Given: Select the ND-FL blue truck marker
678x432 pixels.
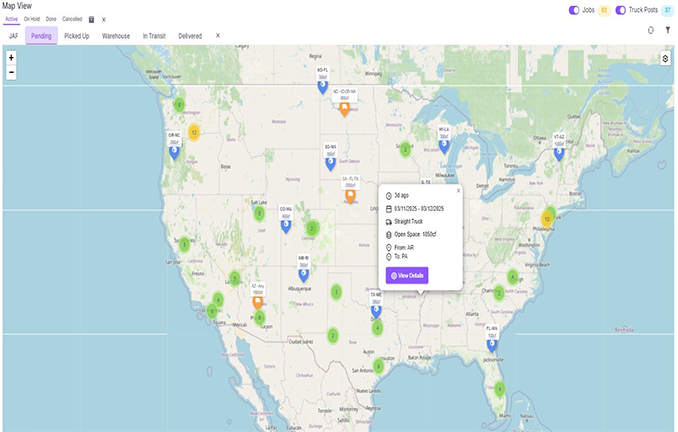Looking at the screenshot, I should tap(323, 87).
